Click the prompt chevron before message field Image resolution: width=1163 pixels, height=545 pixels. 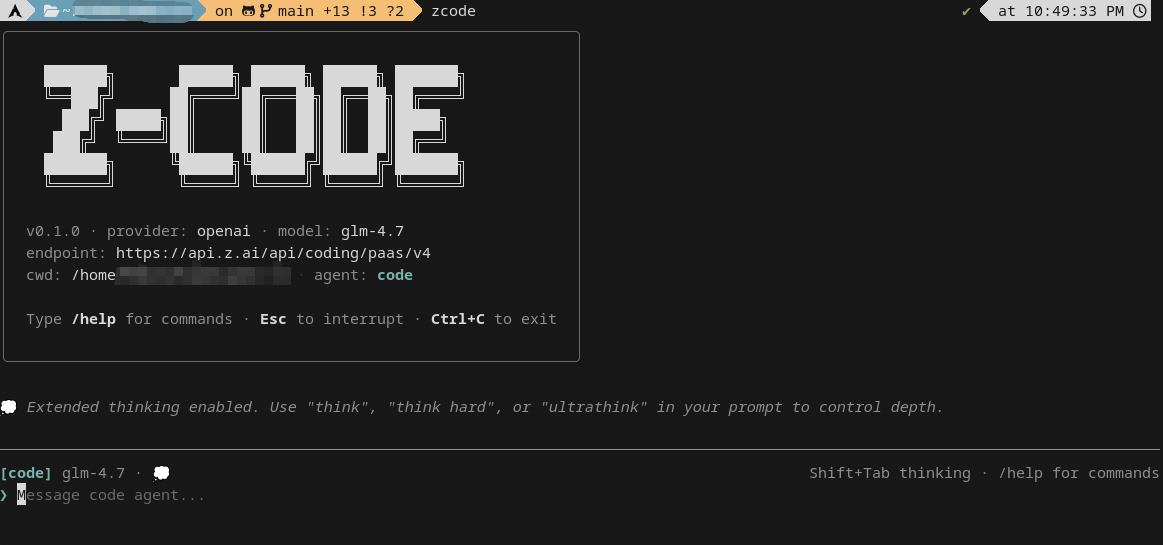point(4,495)
